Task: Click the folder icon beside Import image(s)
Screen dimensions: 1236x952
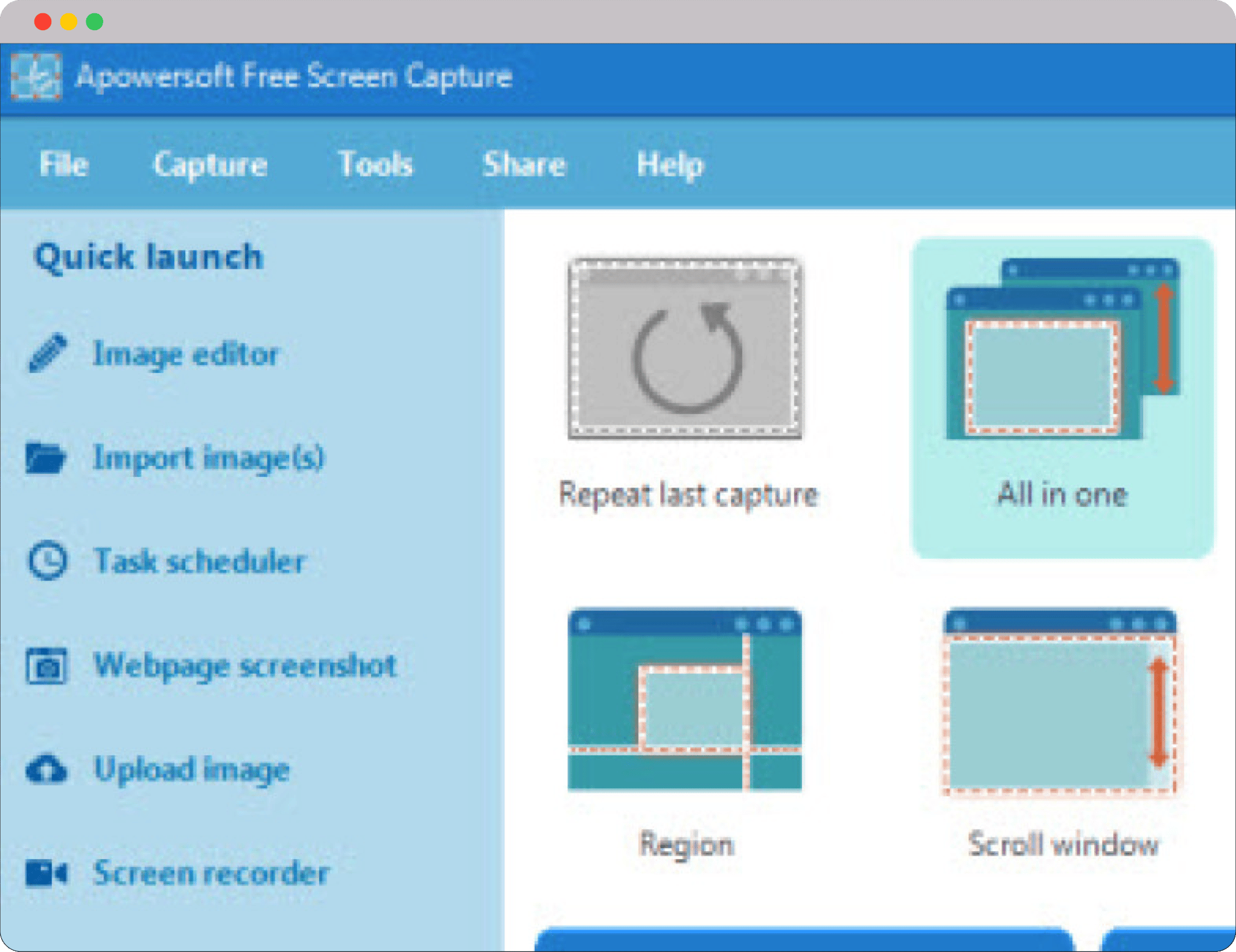Action: [x=45, y=458]
